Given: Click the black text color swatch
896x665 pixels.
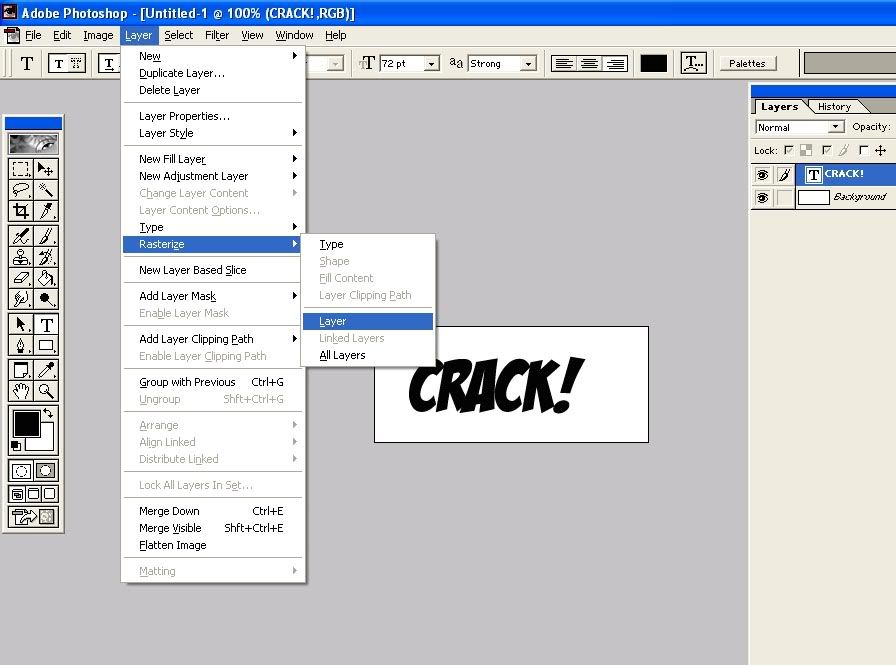Looking at the screenshot, I should [654, 63].
